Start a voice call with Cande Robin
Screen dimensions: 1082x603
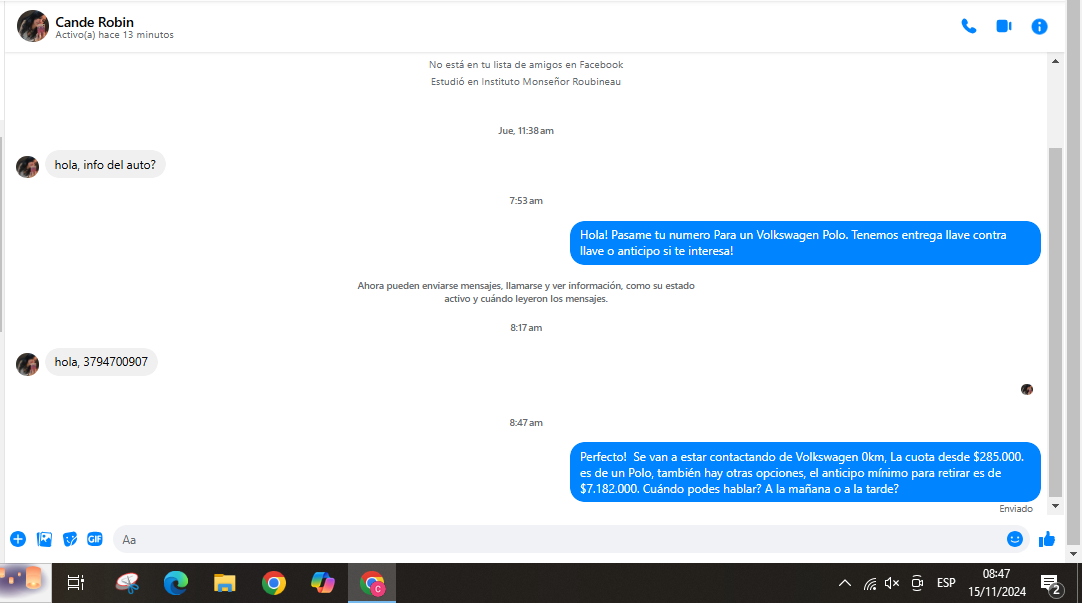[x=969, y=26]
